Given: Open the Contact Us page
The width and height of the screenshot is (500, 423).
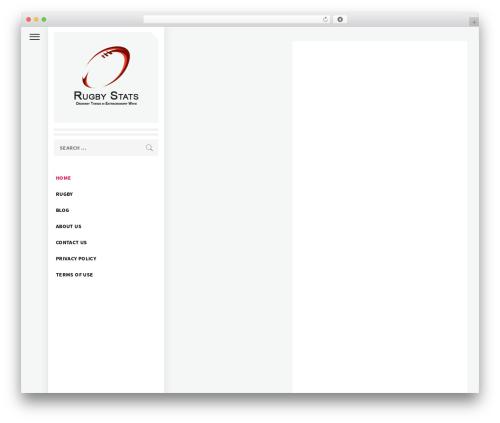Looking at the screenshot, I should point(71,242).
